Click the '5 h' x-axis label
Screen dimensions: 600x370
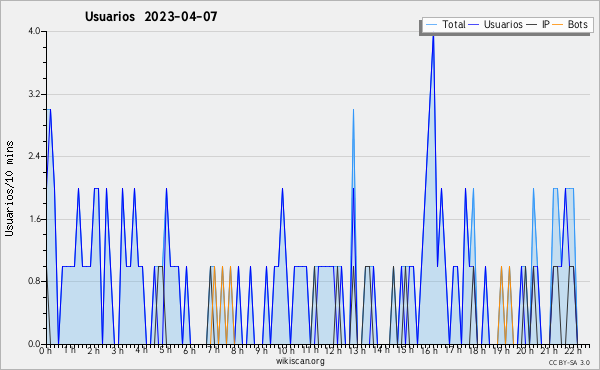[x=165, y=350]
